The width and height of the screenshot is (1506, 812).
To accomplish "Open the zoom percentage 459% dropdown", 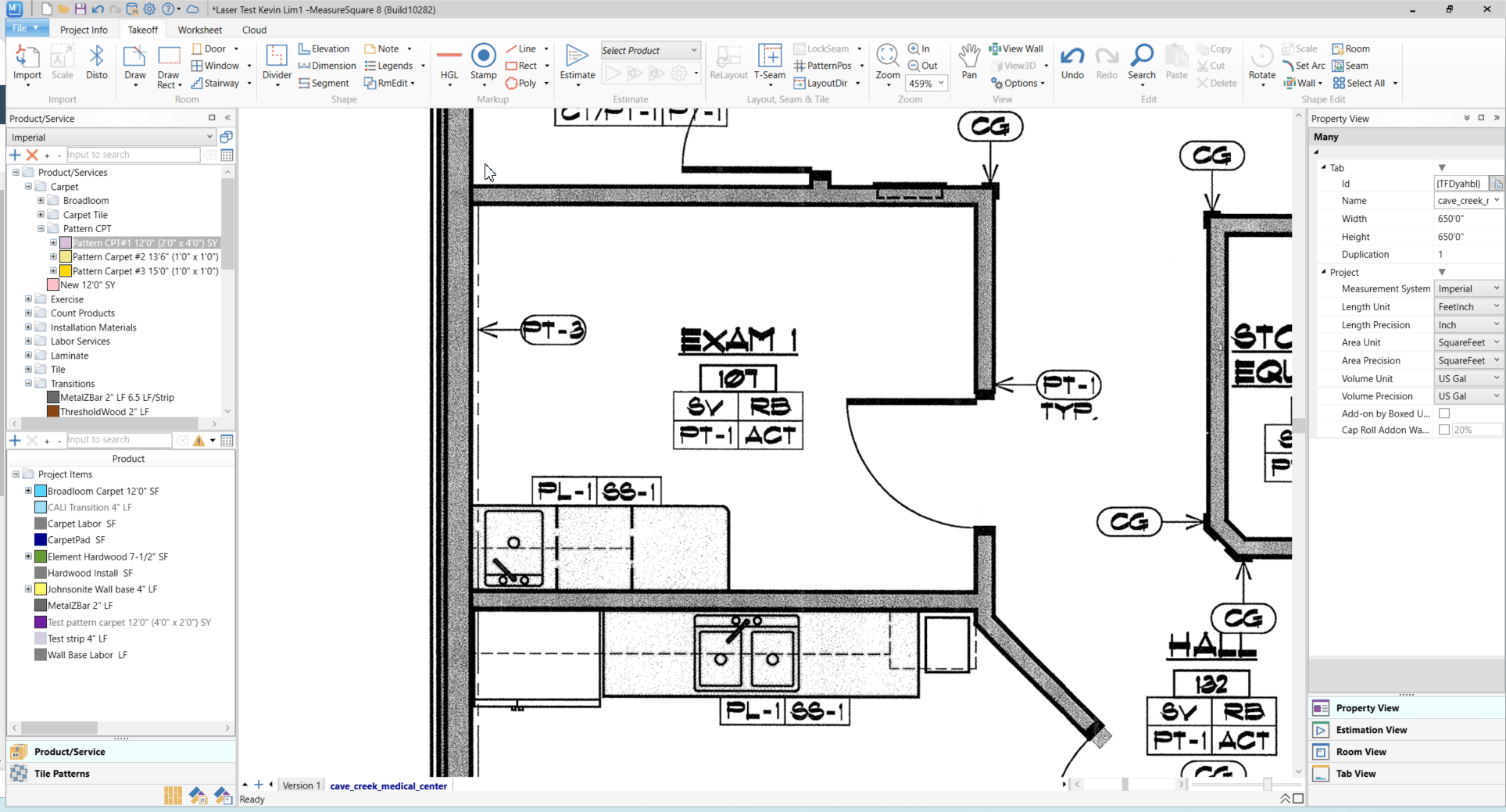I will click(x=926, y=83).
